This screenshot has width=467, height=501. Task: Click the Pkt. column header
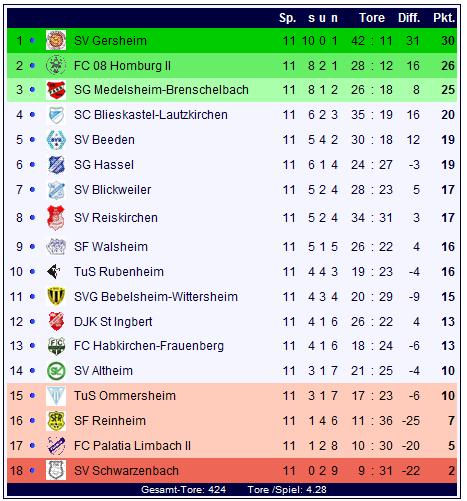(x=444, y=18)
